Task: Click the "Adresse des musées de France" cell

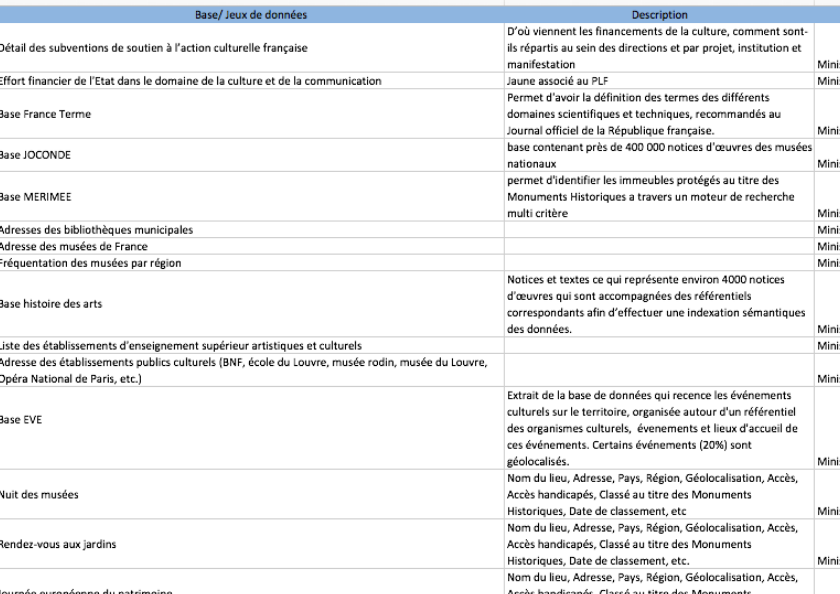Action: (73, 246)
